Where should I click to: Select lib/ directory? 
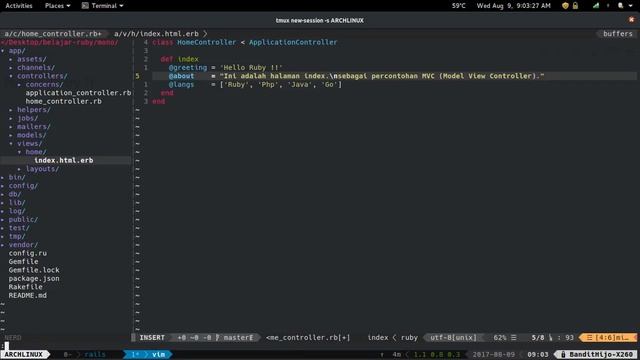click(17, 202)
